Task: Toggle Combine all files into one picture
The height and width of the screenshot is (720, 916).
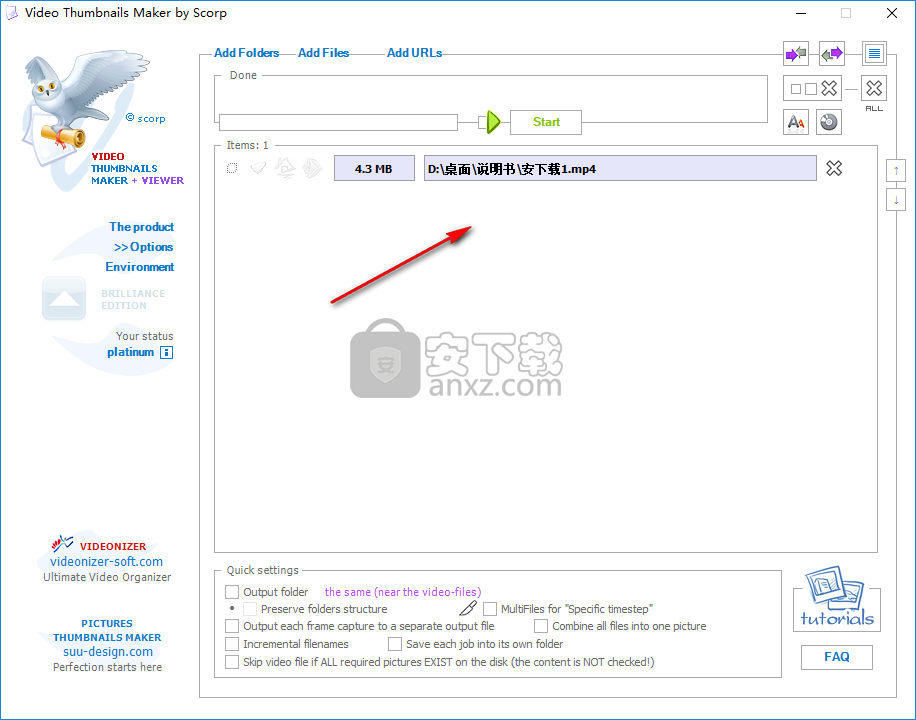Action: pyautogui.click(x=541, y=626)
